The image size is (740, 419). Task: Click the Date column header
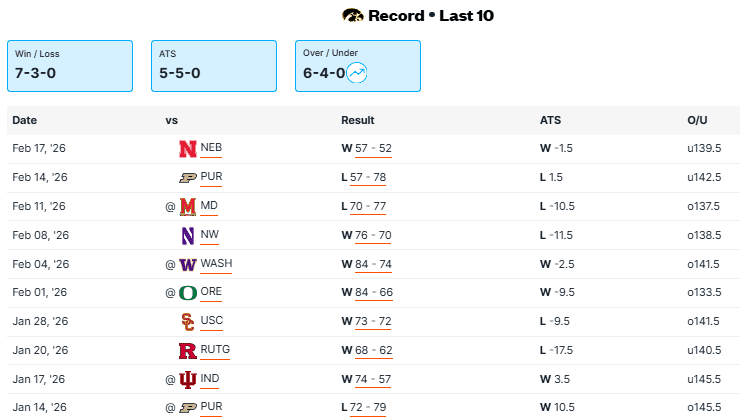coord(25,120)
